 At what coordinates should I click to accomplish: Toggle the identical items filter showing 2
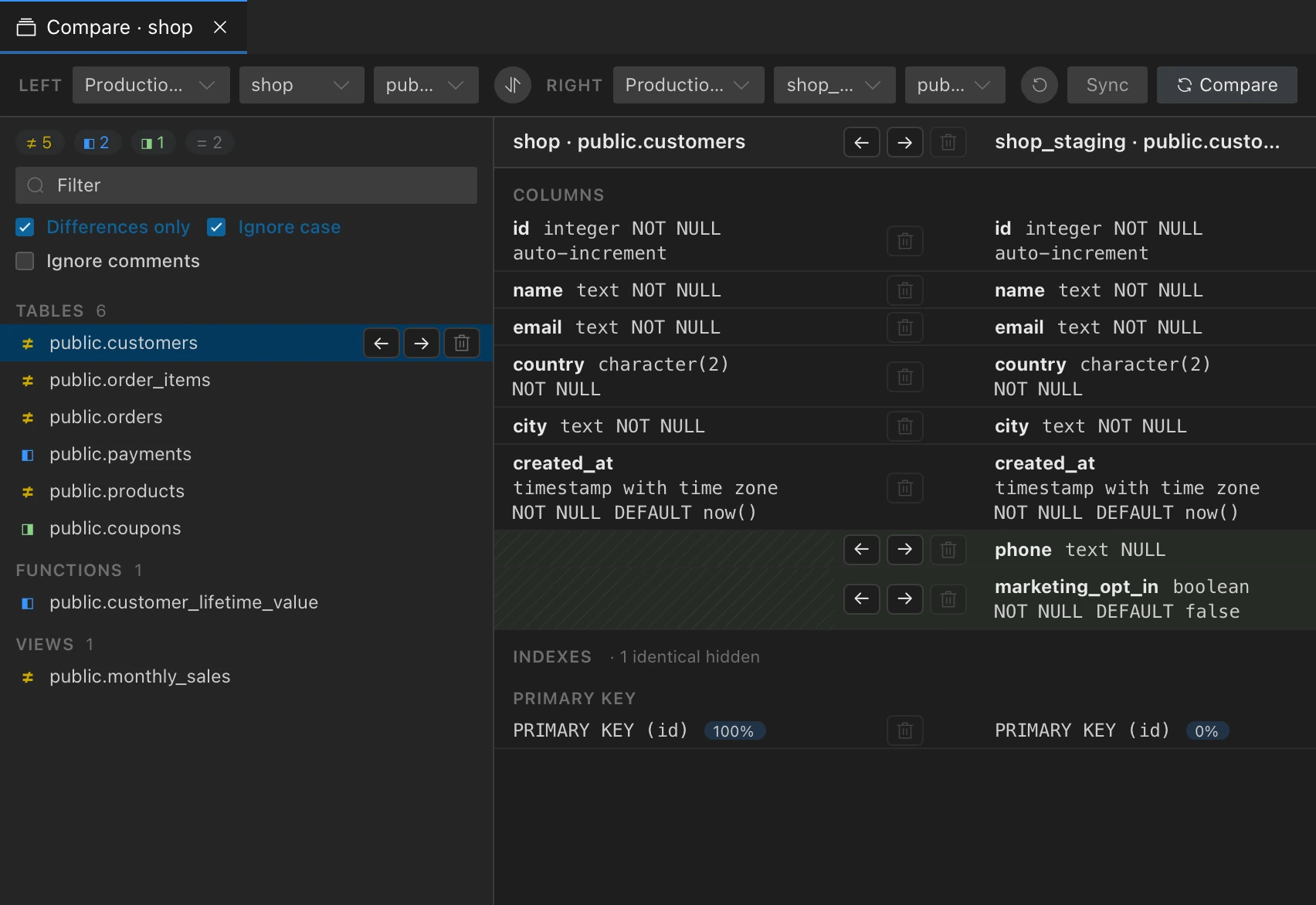[x=209, y=143]
